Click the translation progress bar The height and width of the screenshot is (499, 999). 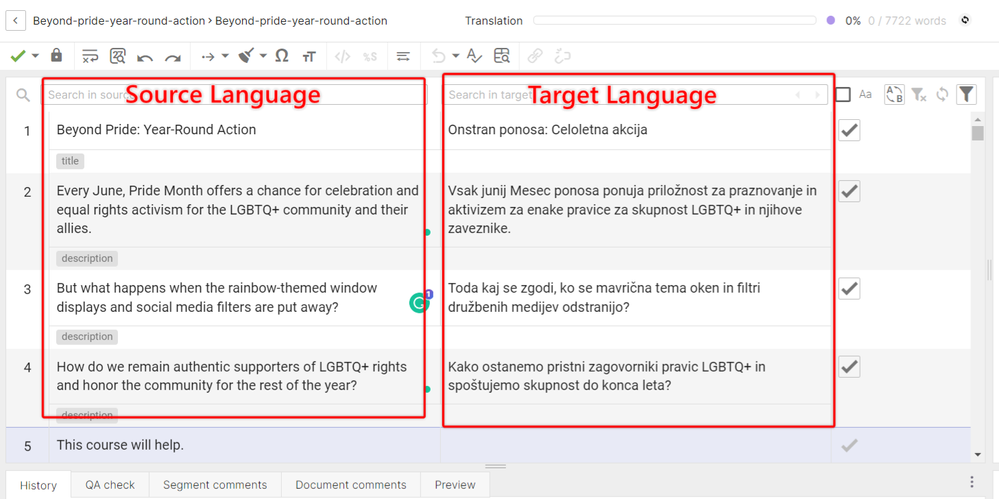[676, 20]
